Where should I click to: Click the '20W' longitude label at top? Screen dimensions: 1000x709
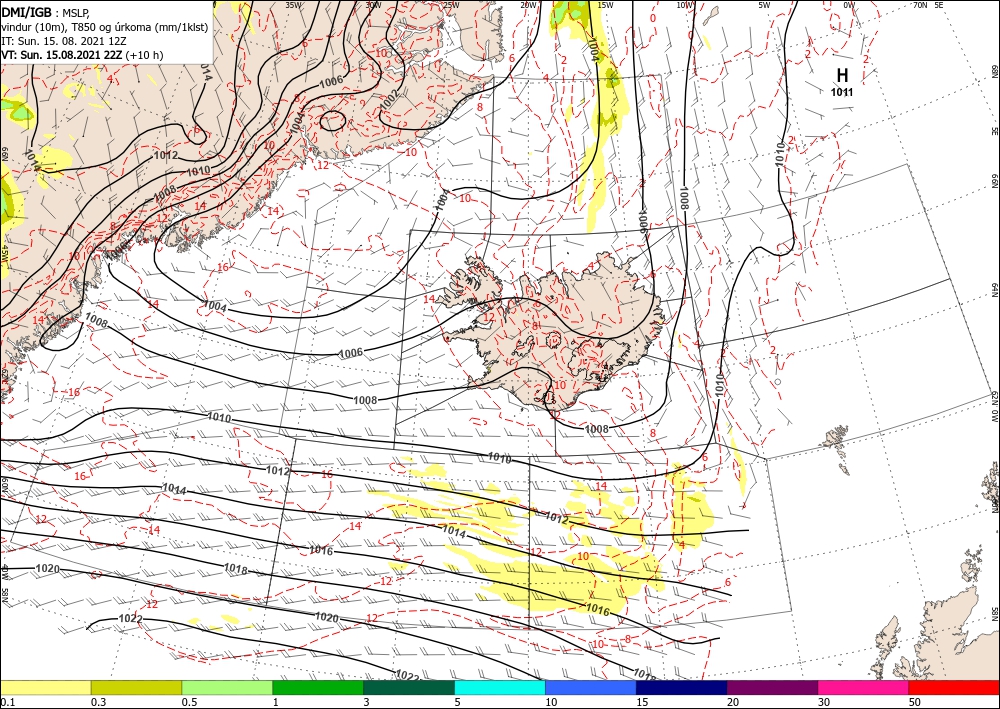point(528,5)
